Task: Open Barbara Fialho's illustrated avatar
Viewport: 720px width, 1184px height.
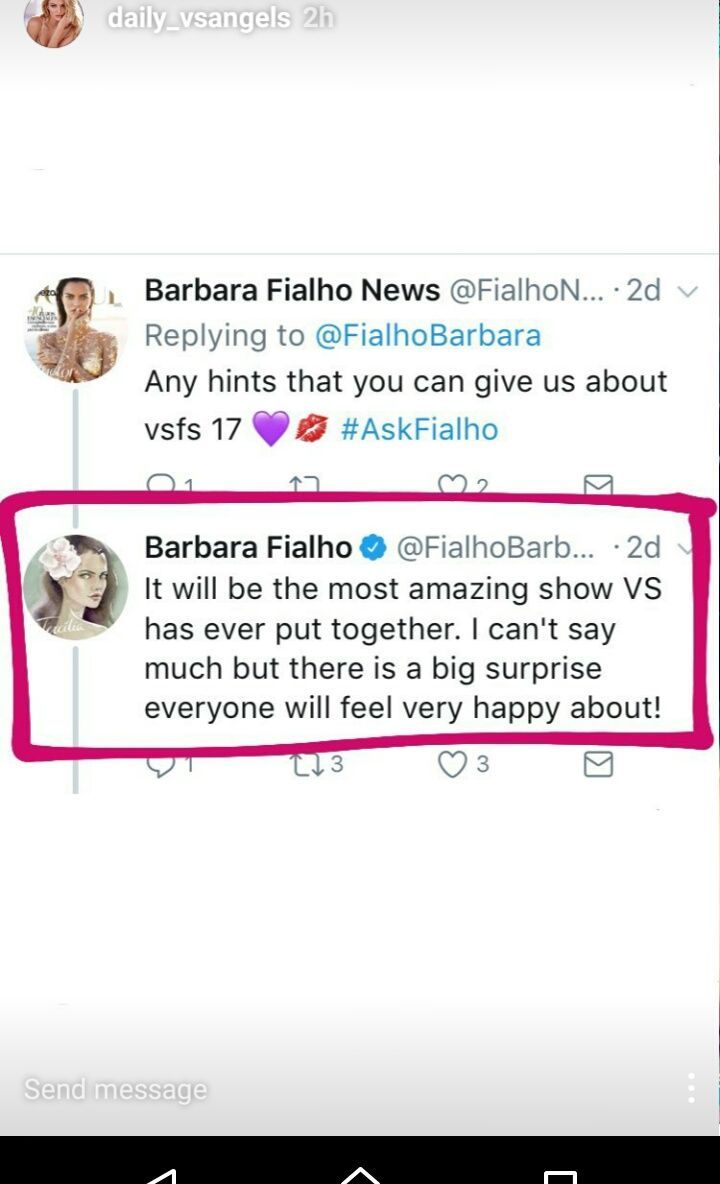Action: (75, 587)
